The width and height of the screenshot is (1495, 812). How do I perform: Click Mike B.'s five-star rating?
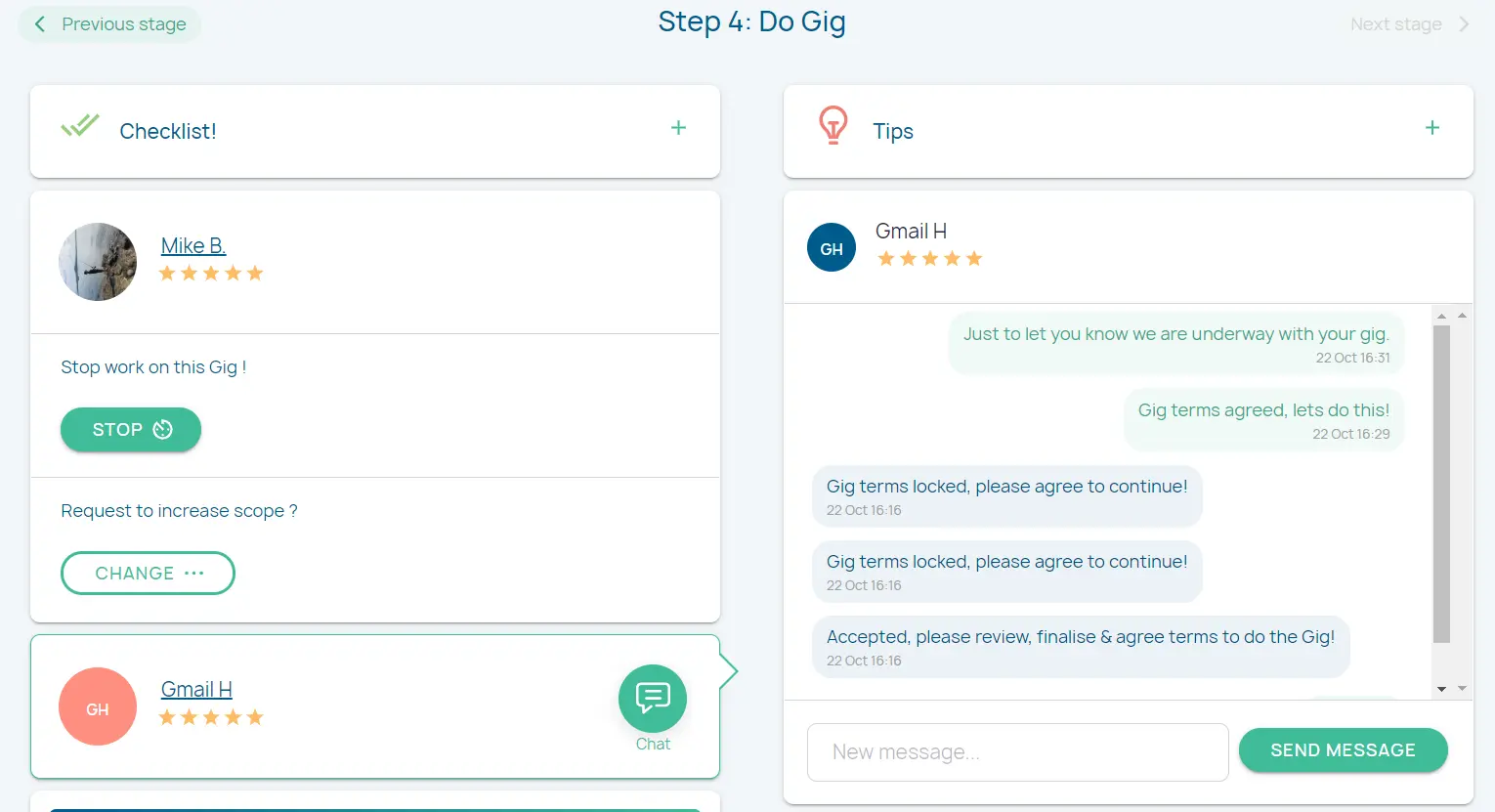tap(211, 274)
